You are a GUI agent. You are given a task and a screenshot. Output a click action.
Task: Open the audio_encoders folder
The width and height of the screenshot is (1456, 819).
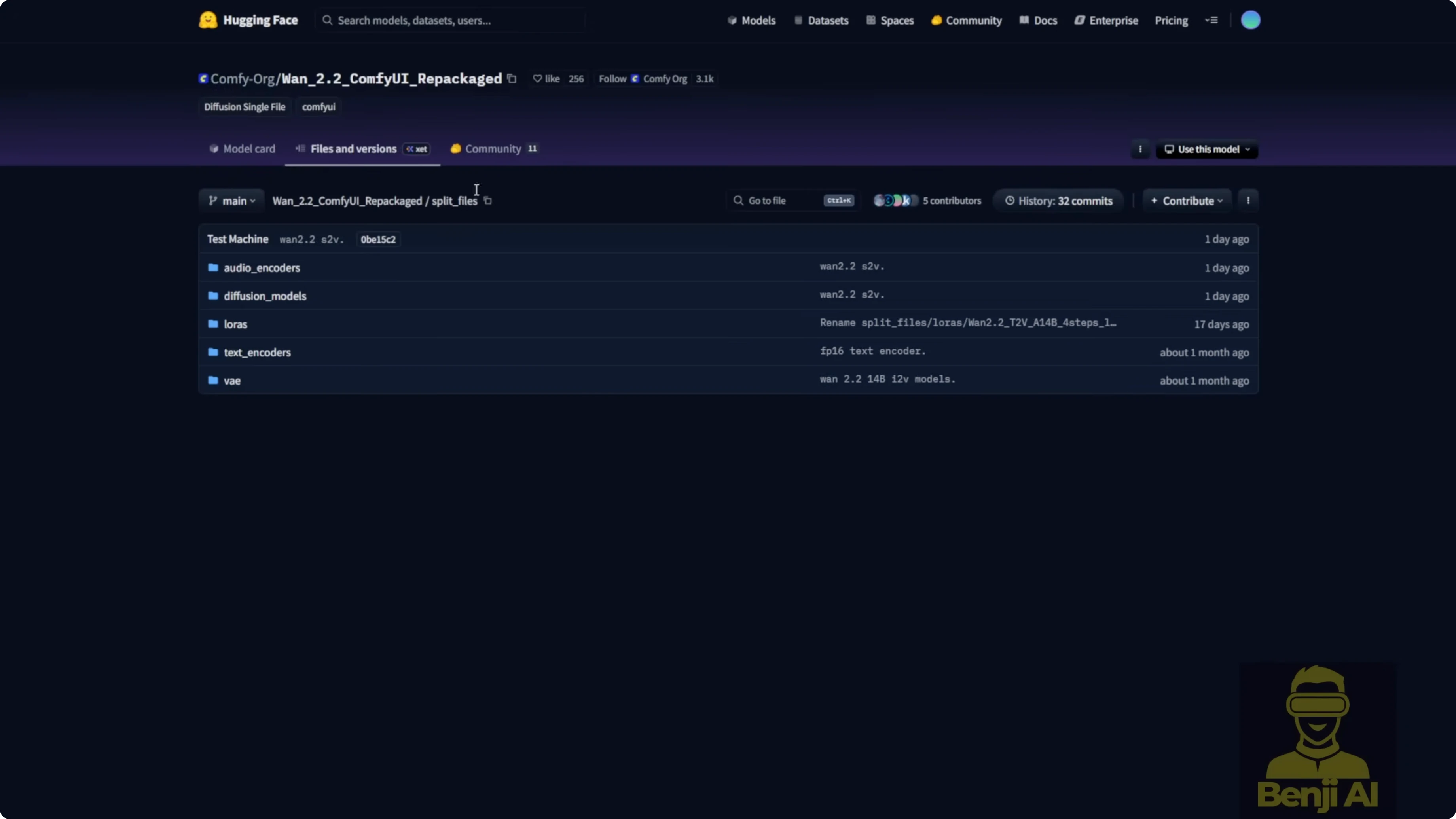261,268
